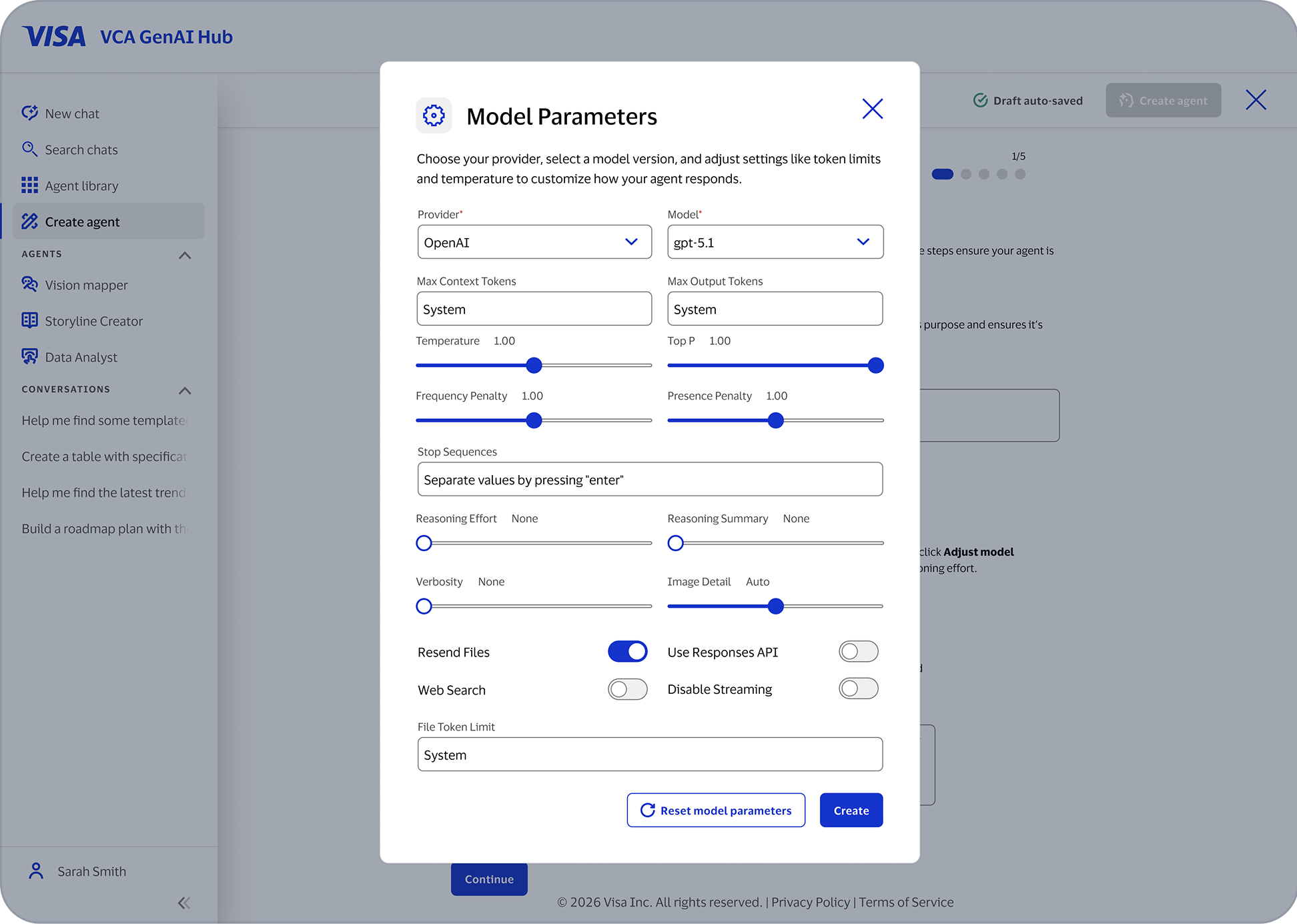
Task: Close the Create agent page with X
Action: tap(1256, 100)
